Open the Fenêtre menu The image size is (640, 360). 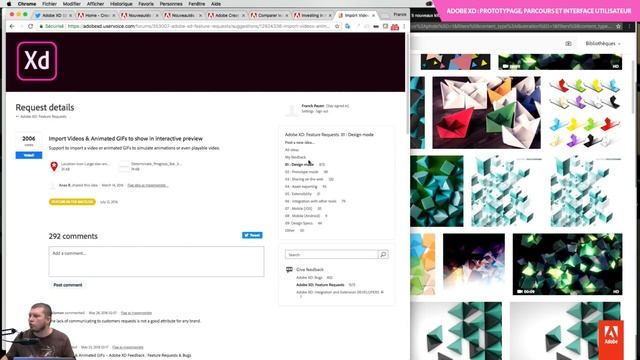click(197, 4)
